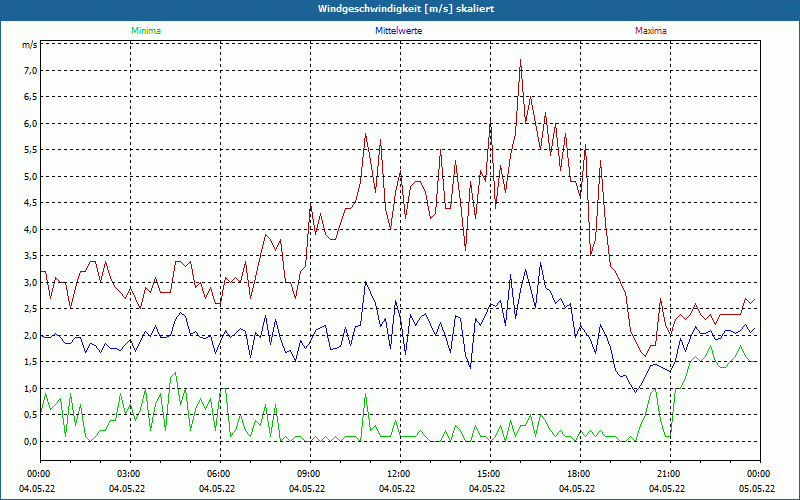
Task: Click the 03:00 time axis label
Action: [130, 474]
